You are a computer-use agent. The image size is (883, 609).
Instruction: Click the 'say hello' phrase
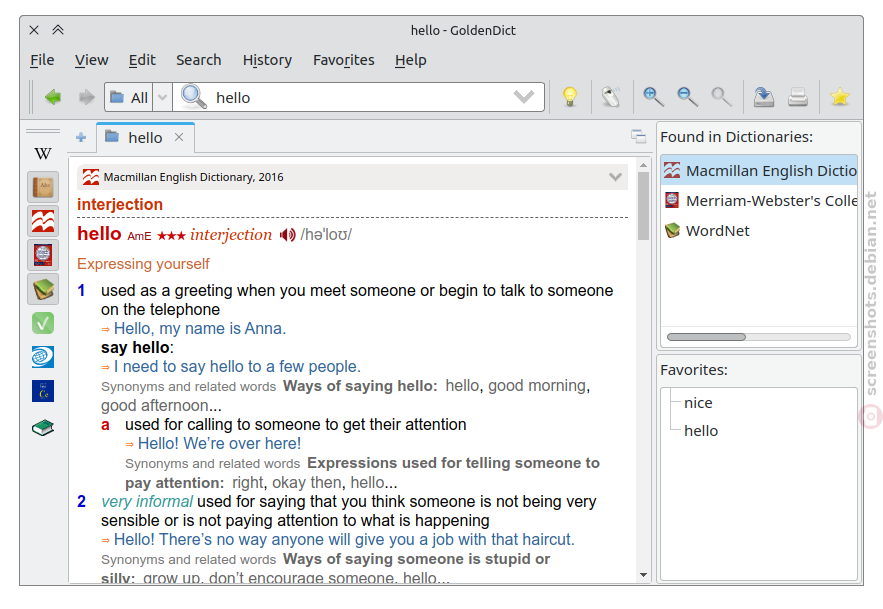coord(135,348)
